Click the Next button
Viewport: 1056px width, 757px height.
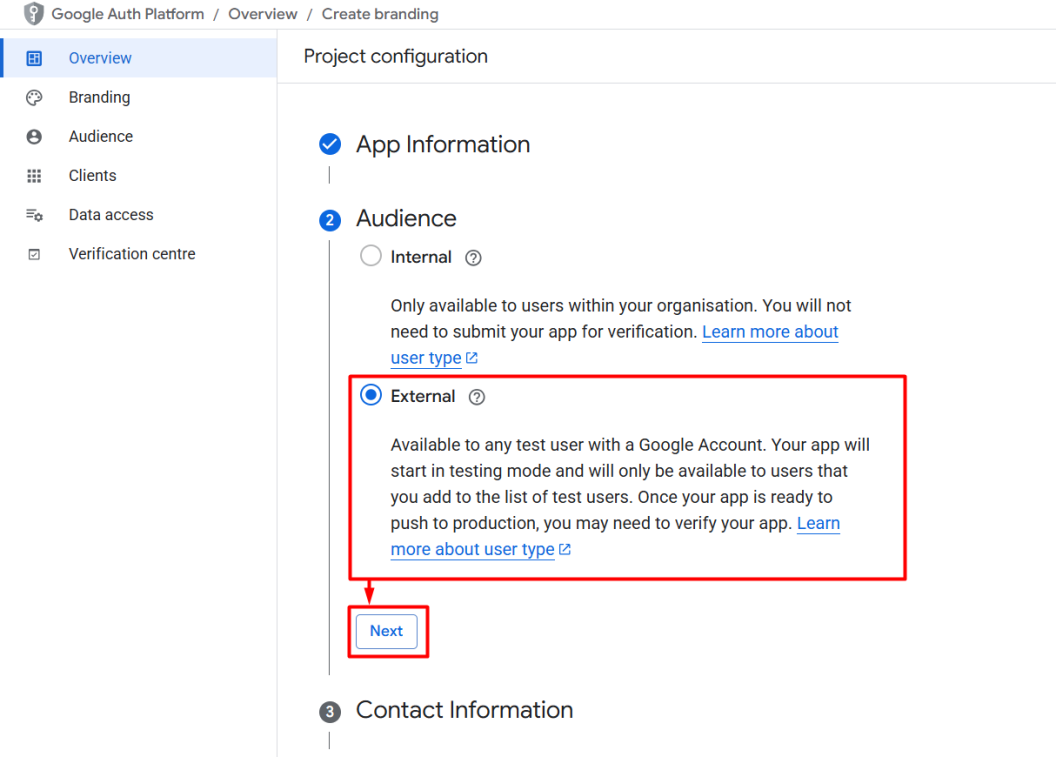pyautogui.click(x=387, y=631)
